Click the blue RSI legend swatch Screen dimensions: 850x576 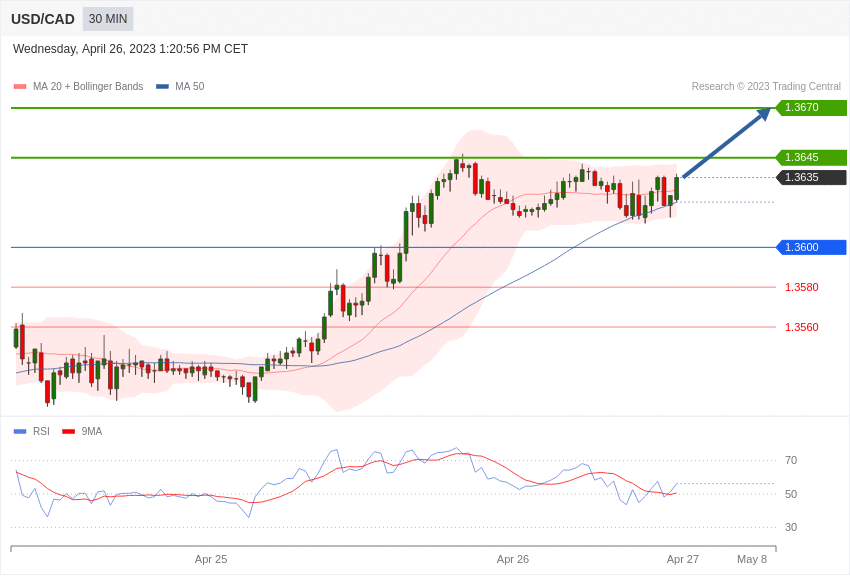click(x=20, y=431)
